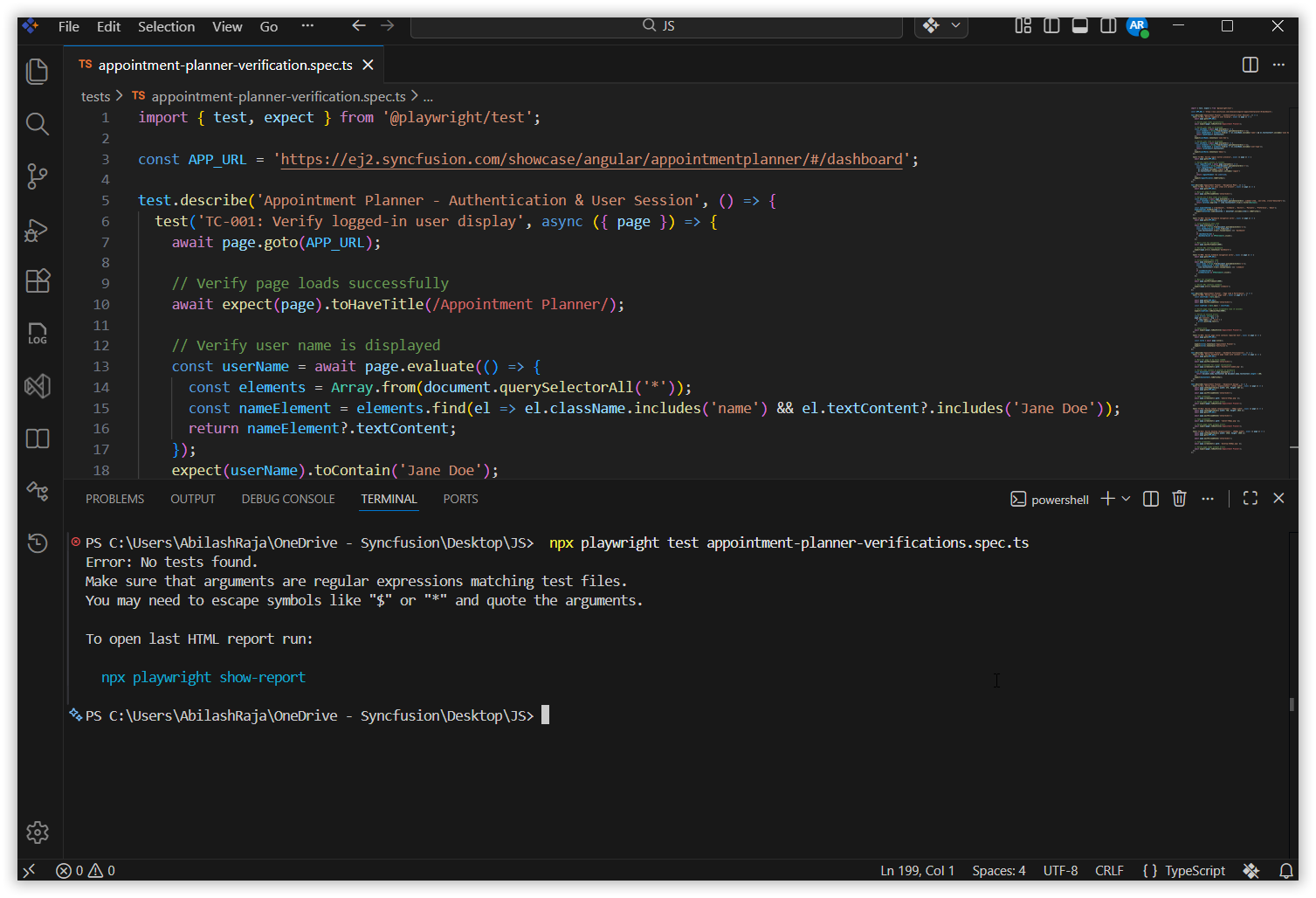The width and height of the screenshot is (1316, 898).
Task: Maximize the terminal panel size
Action: tap(1251, 498)
